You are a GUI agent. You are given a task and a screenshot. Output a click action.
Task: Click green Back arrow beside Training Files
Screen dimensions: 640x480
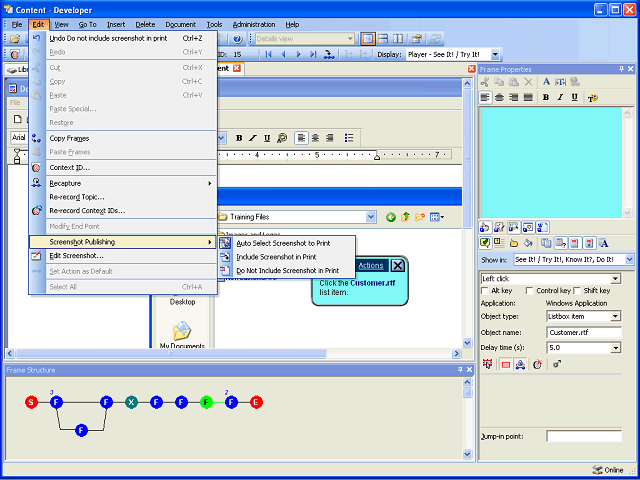pyautogui.click(x=391, y=217)
